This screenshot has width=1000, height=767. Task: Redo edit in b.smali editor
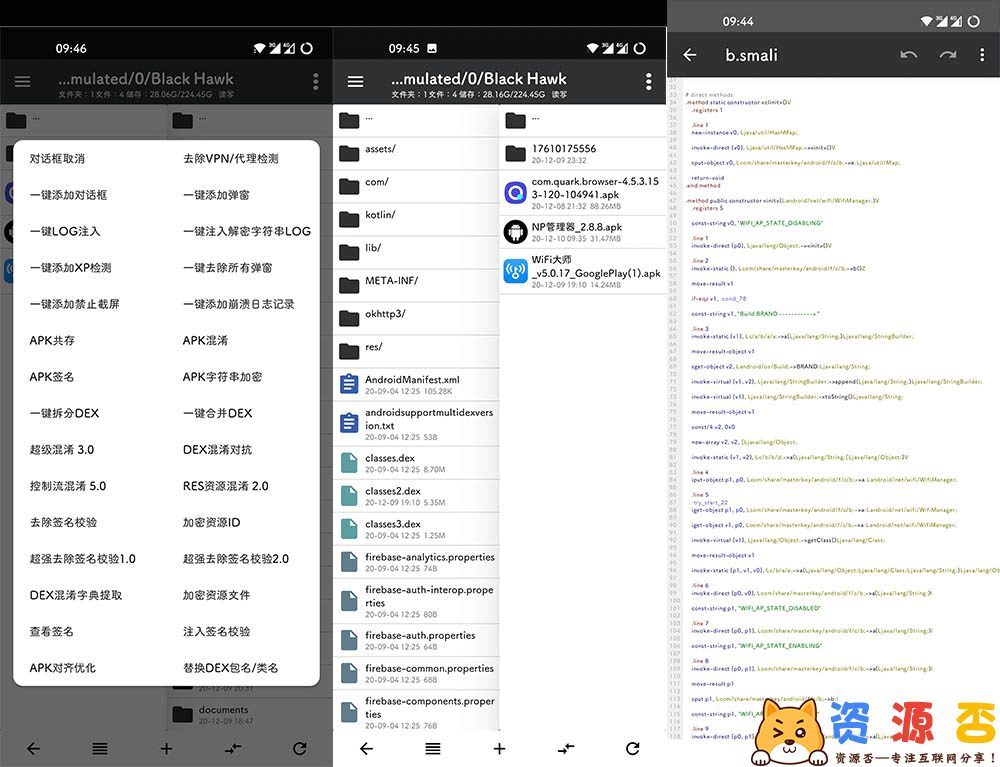(x=948, y=55)
